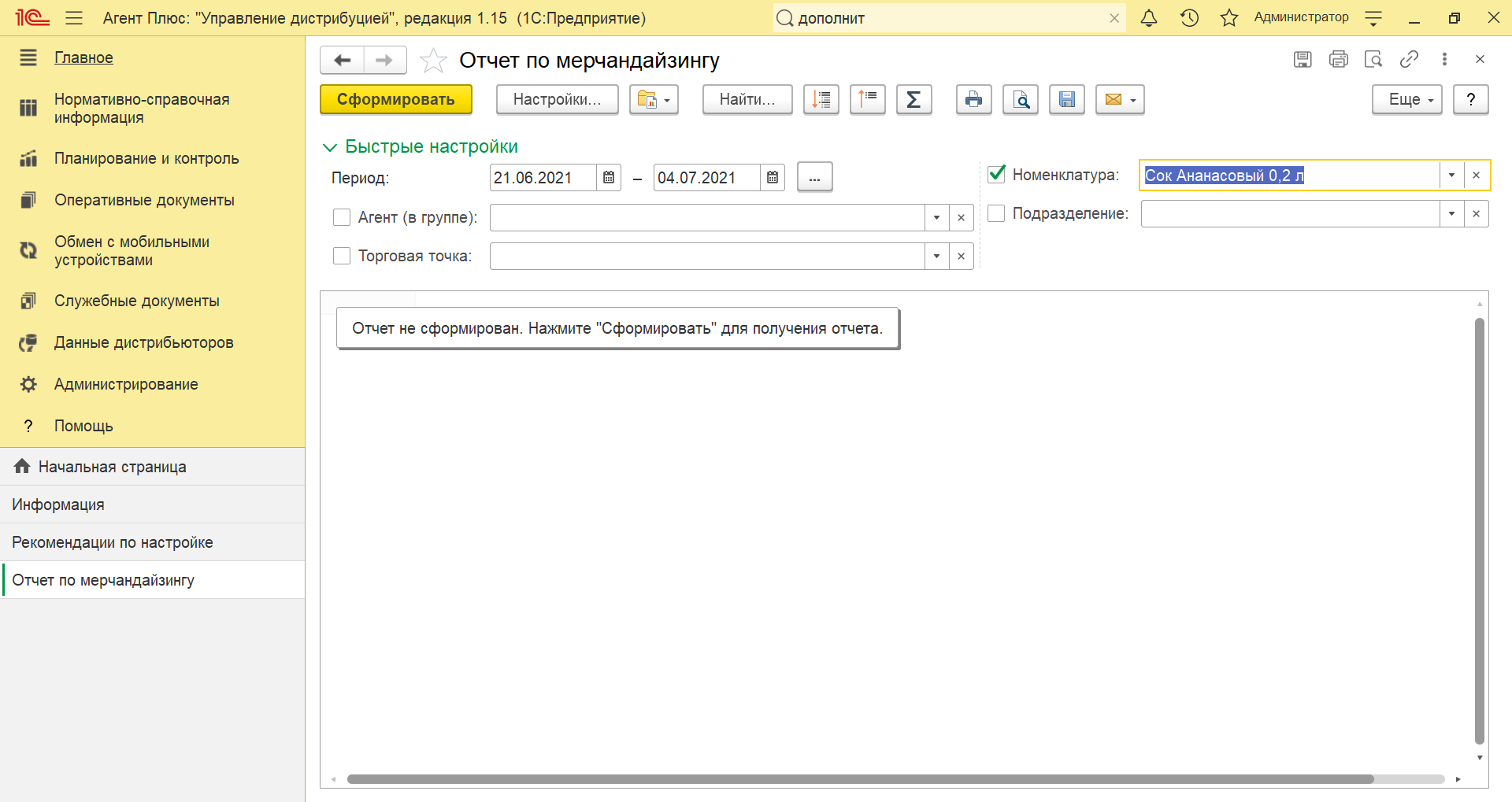This screenshot has width=1512, height=802.
Task: Clear Подразделение field
Action: coord(1477,214)
